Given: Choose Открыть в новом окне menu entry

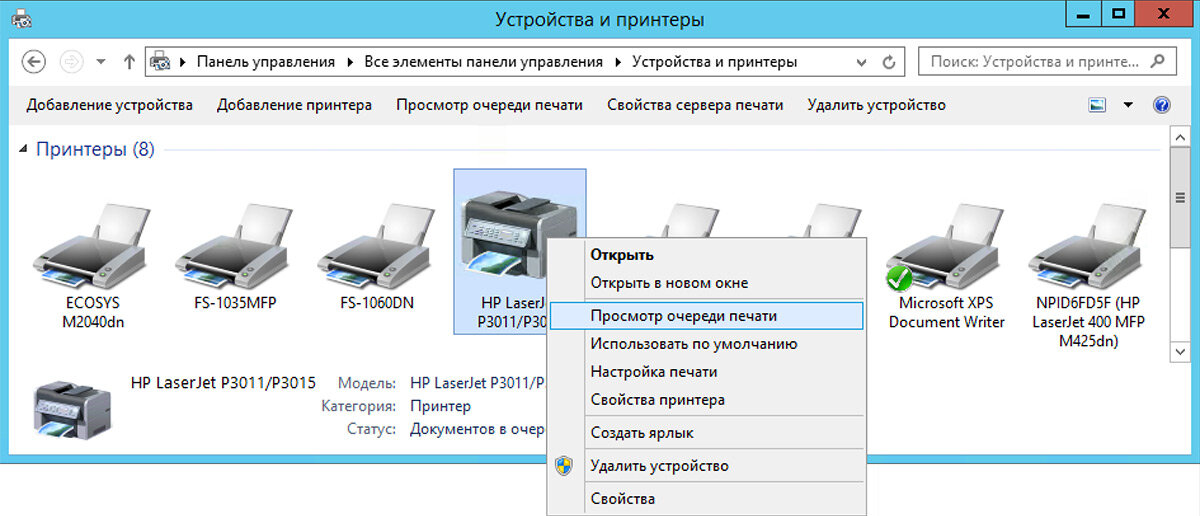Looking at the screenshot, I should pos(706,283).
